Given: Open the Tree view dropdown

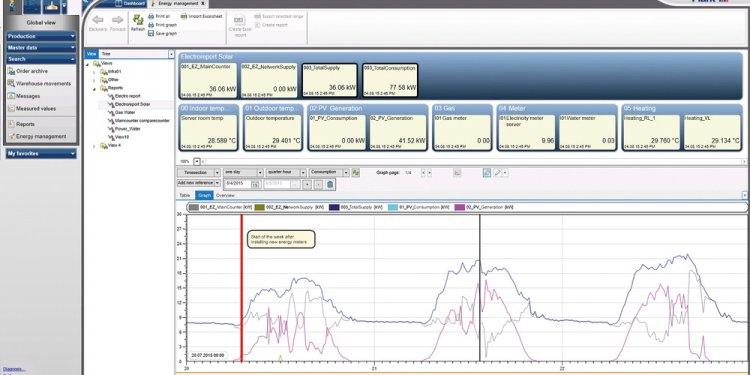Looking at the screenshot, I should pyautogui.click(x=171, y=55).
